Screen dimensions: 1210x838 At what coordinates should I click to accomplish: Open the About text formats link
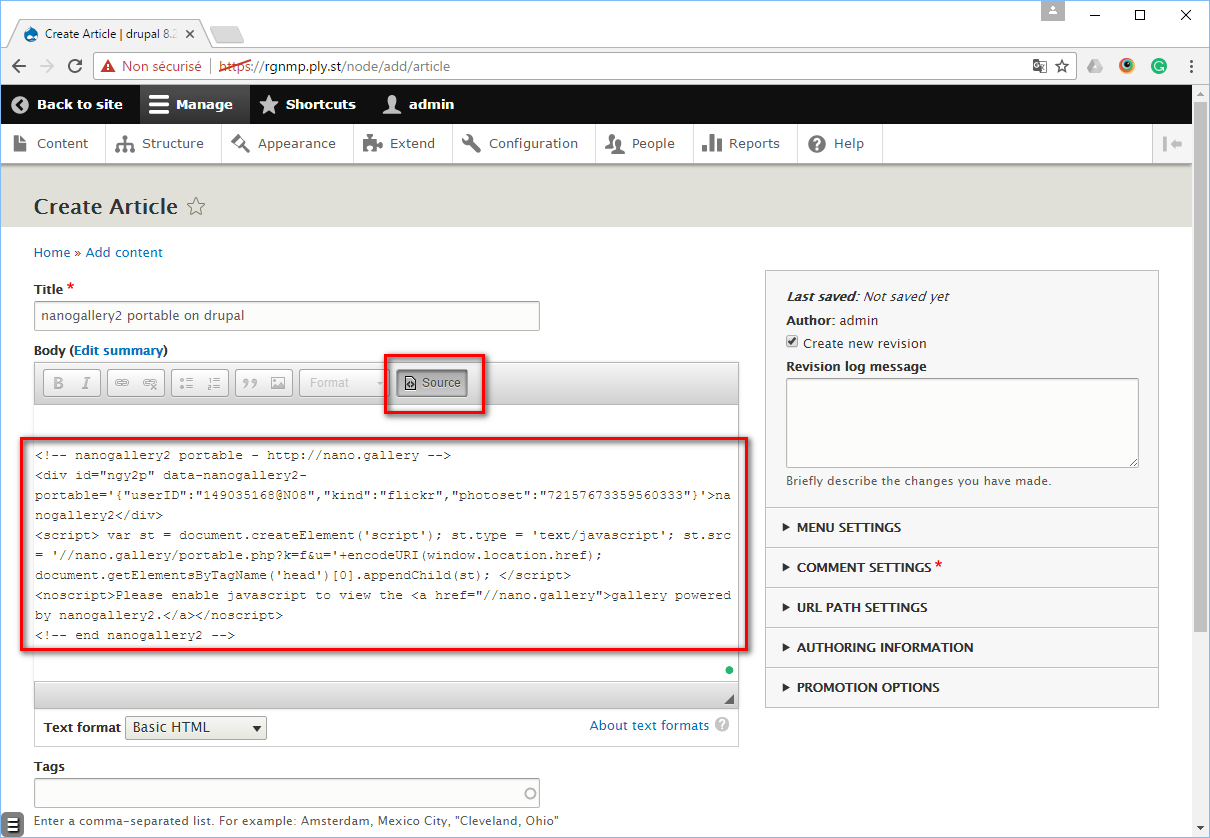point(649,726)
